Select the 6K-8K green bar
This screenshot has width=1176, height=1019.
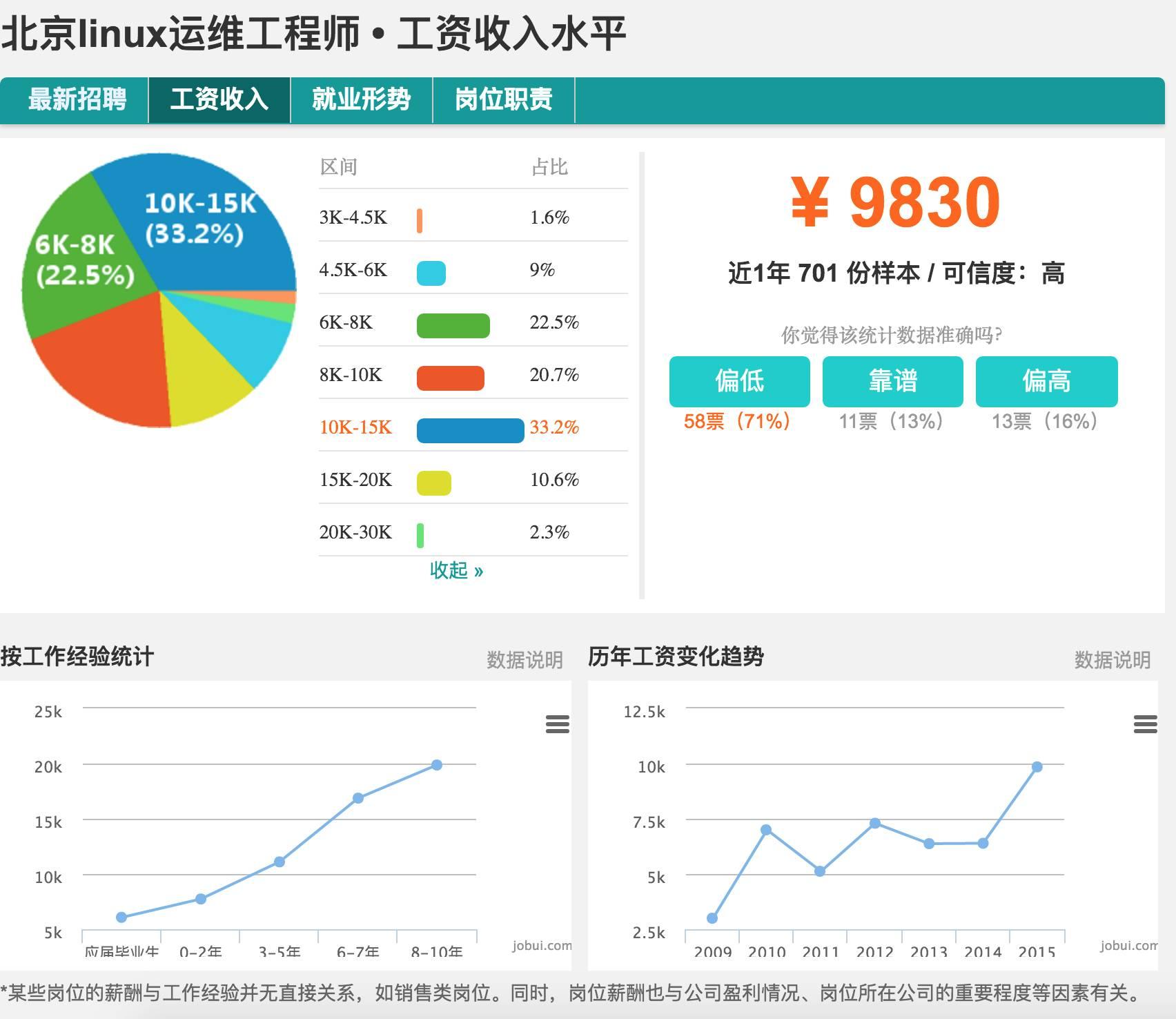pos(453,325)
